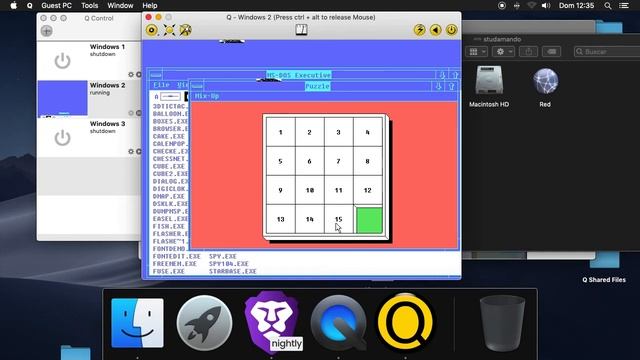640x360 pixels.
Task: Click puzzle tile number 12
Action: pyautogui.click(x=367, y=190)
